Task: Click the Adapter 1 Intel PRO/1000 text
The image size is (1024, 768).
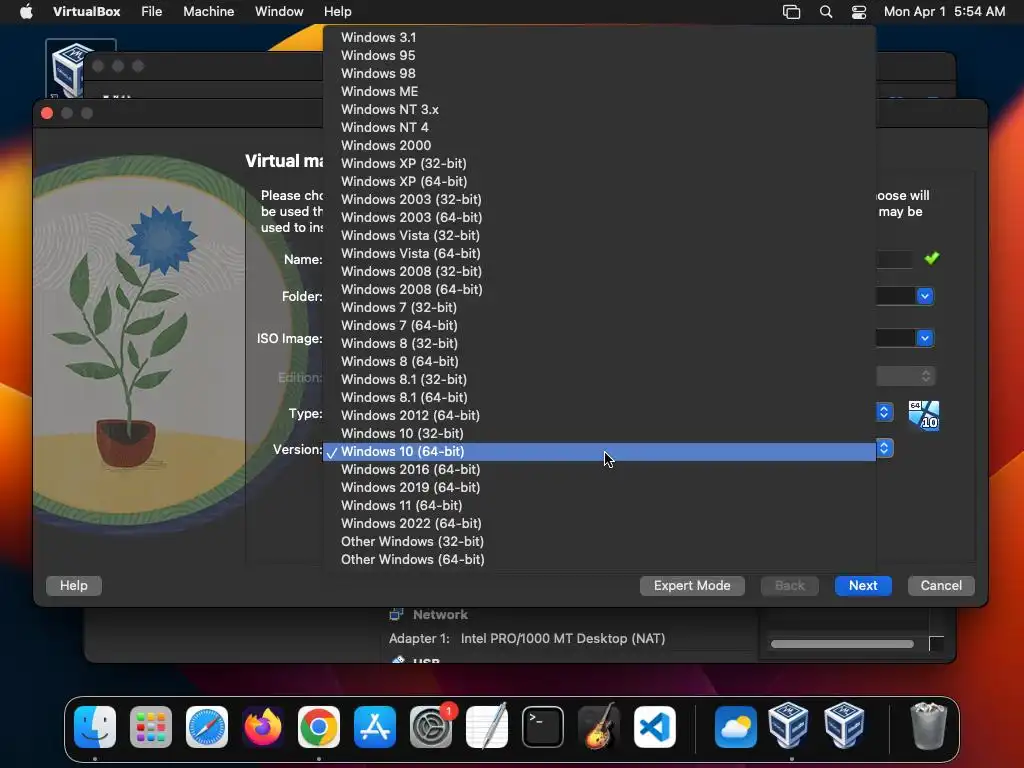Action: pos(527,639)
